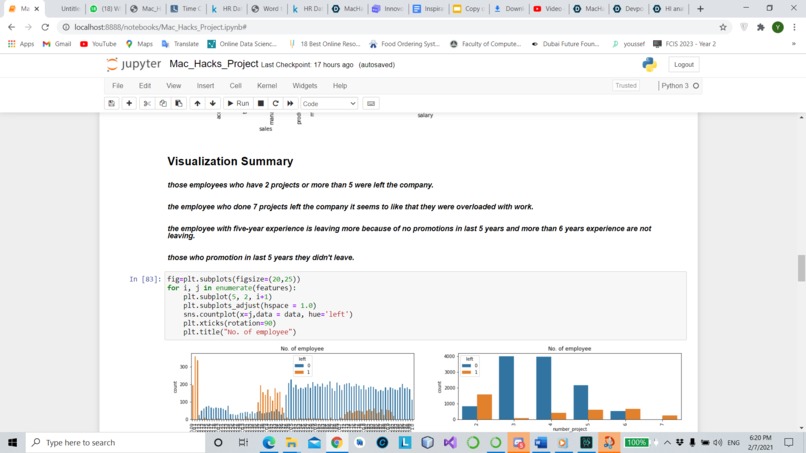This screenshot has height=453, width=806.
Task: Rename notebook via Mac_Hacks_Project title
Action: click(213, 64)
